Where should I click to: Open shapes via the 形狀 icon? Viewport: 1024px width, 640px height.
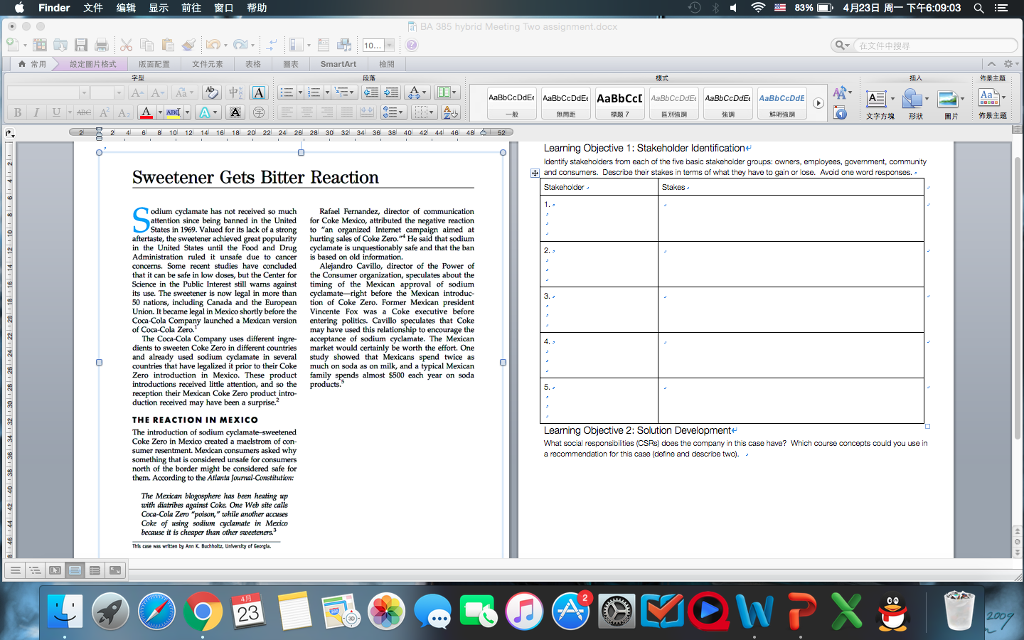pyautogui.click(x=912, y=98)
